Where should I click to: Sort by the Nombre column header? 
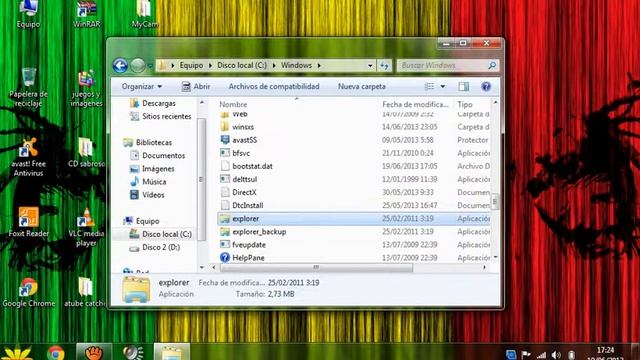(233, 104)
